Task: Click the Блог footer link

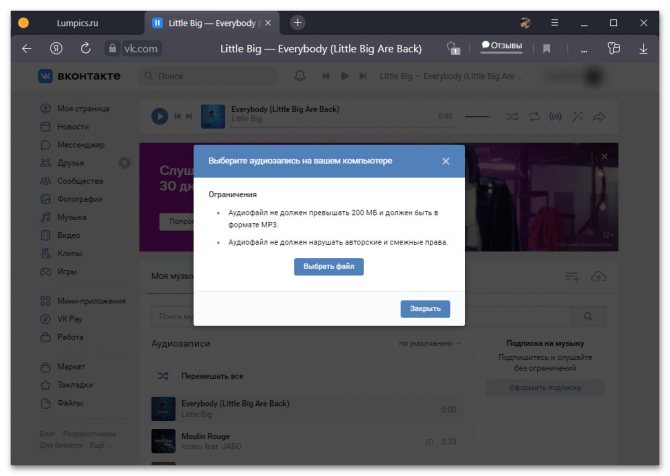Action: (x=47, y=434)
